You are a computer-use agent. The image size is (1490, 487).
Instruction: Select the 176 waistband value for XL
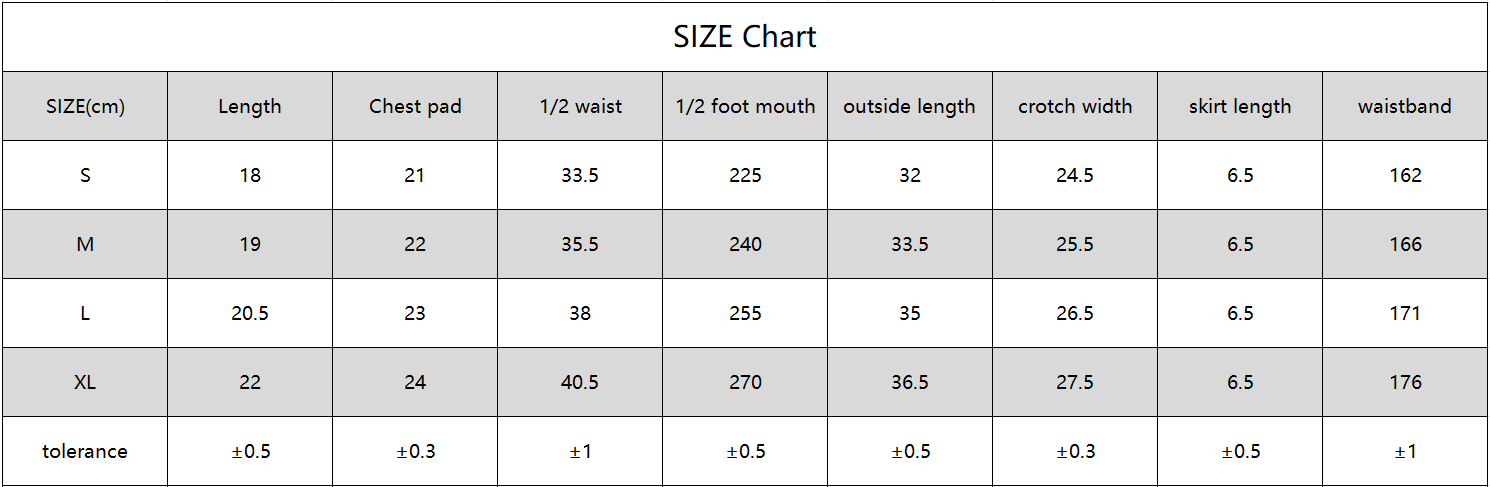click(x=1405, y=382)
